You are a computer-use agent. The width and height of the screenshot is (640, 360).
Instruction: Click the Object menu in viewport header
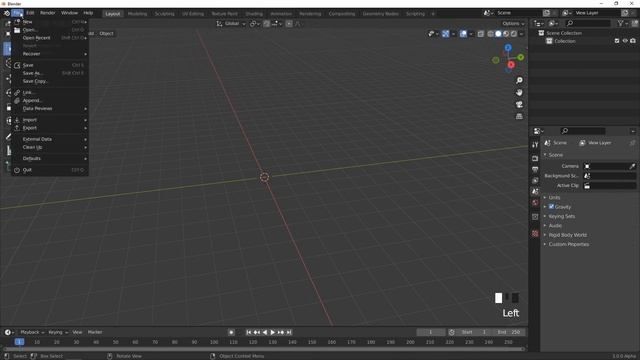[x=107, y=33]
